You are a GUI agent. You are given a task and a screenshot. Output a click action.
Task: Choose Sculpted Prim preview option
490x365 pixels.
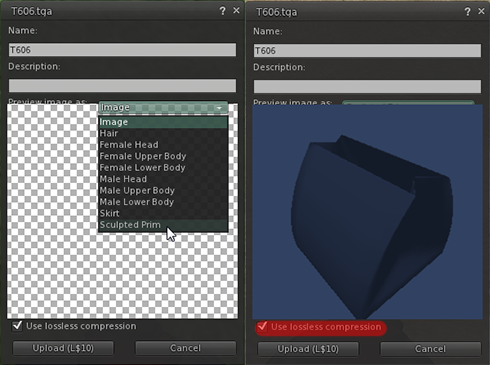pos(163,225)
